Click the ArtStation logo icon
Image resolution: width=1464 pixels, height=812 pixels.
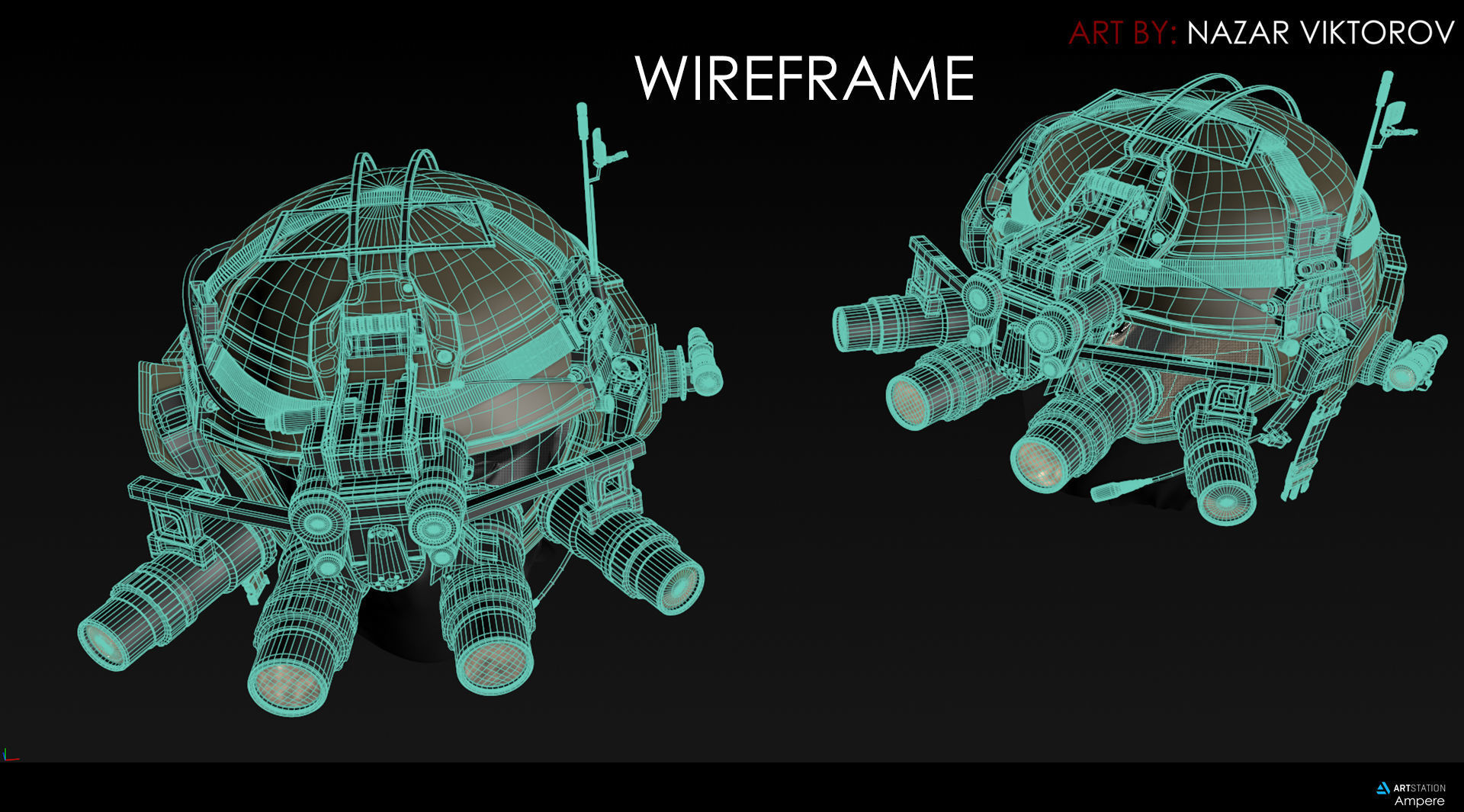[1382, 788]
